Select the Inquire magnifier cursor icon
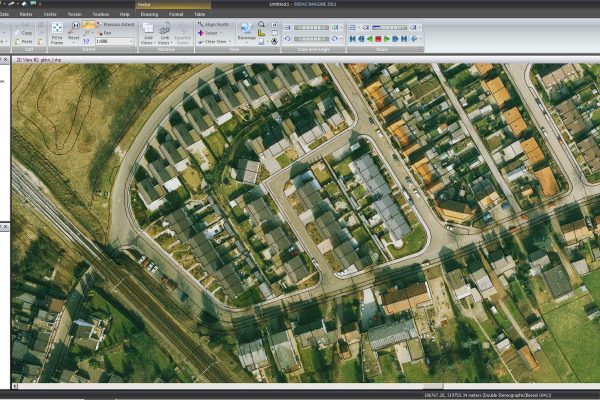This screenshot has height=400, width=600. [x=261, y=24]
